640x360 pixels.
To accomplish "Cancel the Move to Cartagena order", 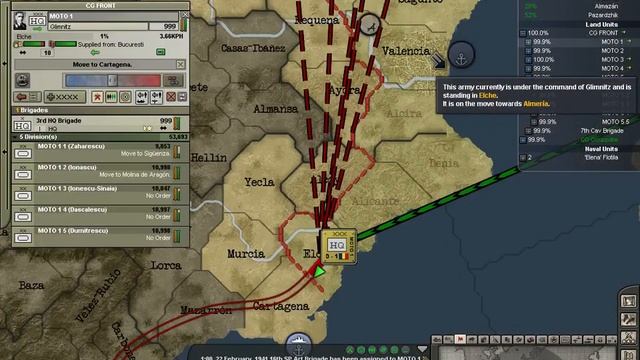I will (x=180, y=64).
